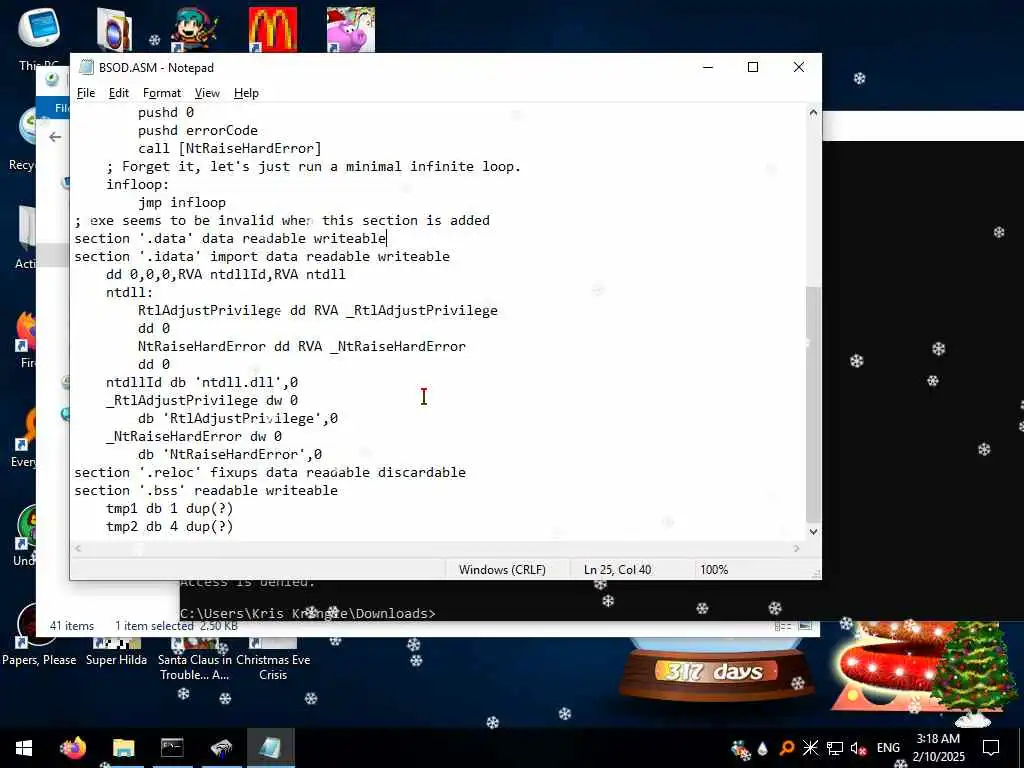Select the pixel-art character shortcut on the desktop
Viewport: 1024px width, 768px height.
click(195, 29)
